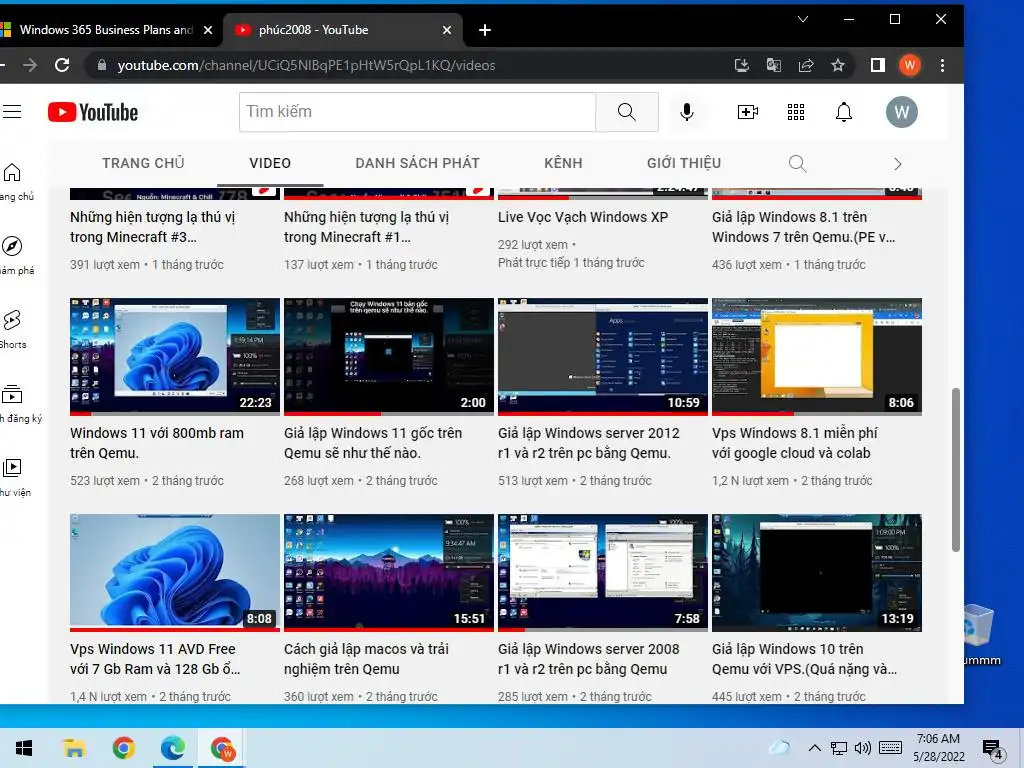The image size is (1024, 768).
Task: Open the DANH SÁCH PHÁT tab
Action: point(417,163)
